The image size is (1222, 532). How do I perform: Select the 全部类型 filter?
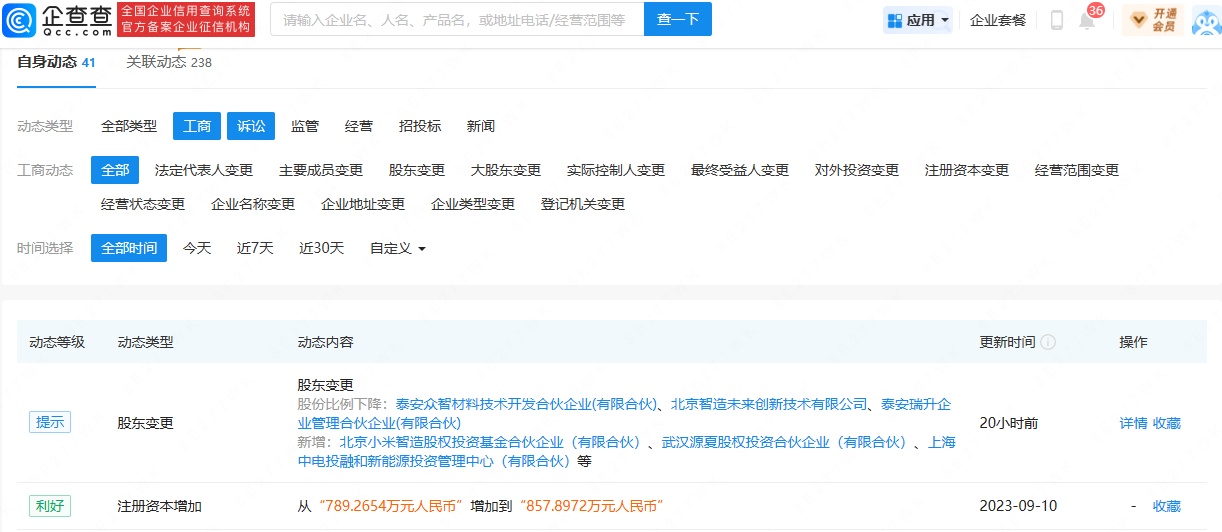pos(129,126)
